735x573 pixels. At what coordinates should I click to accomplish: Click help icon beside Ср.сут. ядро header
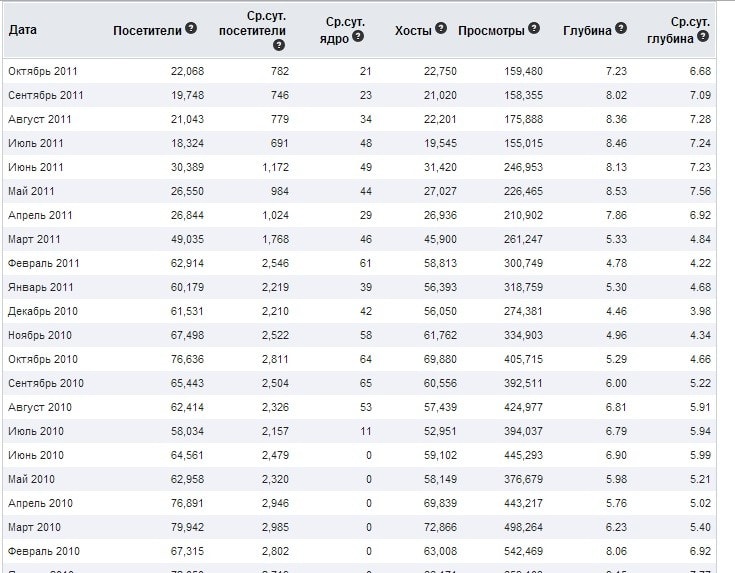pos(357,38)
